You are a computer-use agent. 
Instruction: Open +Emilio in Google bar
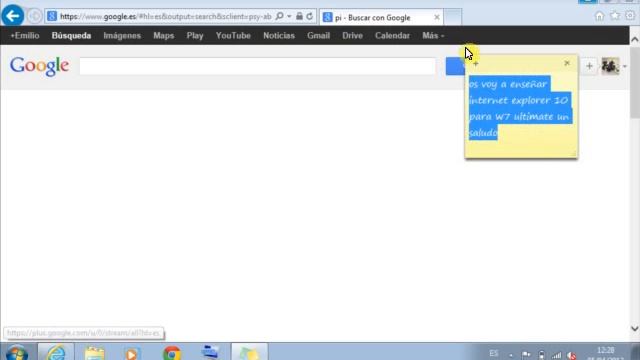click(x=25, y=36)
